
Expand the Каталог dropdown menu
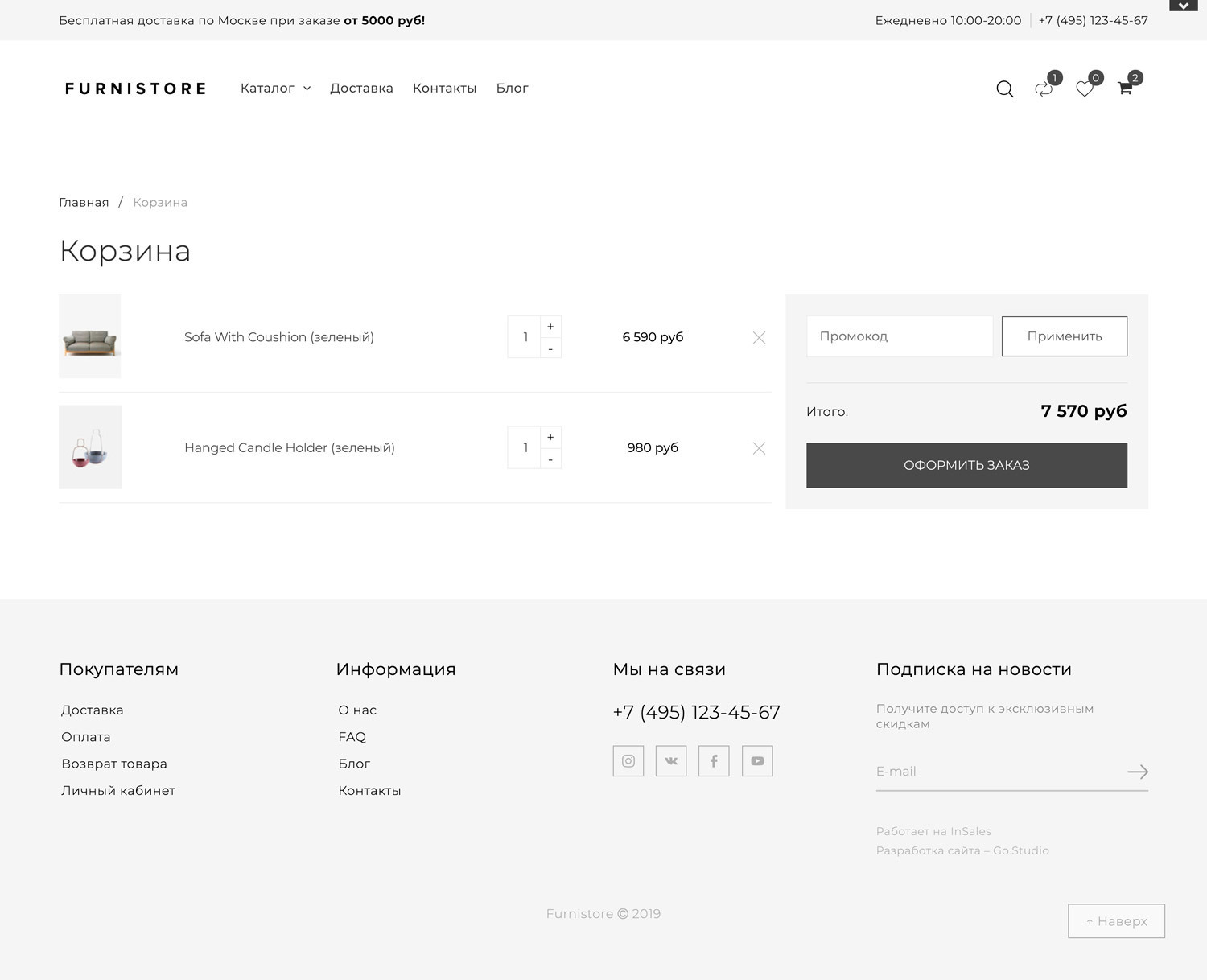275,88
